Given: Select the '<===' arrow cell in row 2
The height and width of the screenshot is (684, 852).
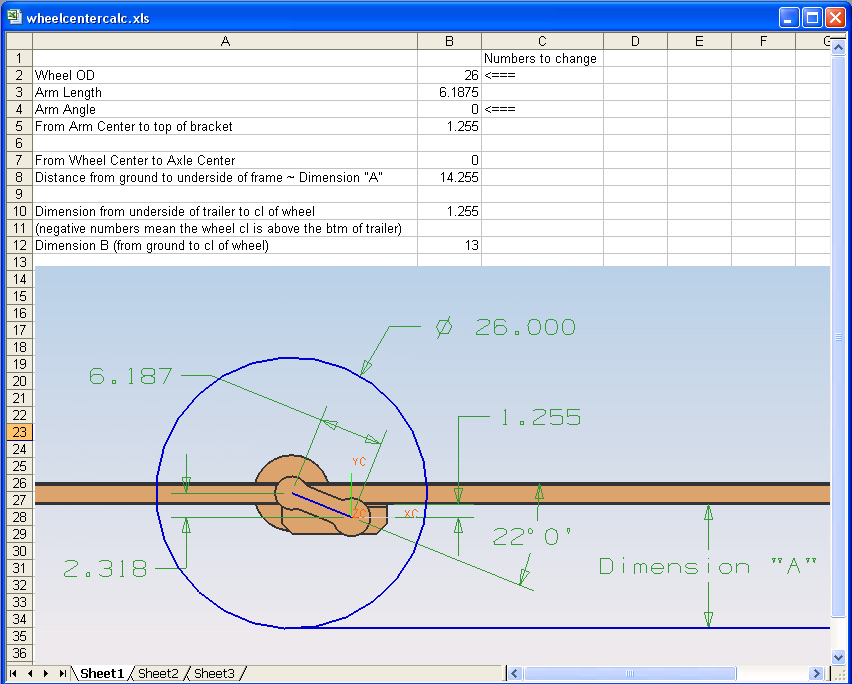Looking at the screenshot, I should point(542,75).
